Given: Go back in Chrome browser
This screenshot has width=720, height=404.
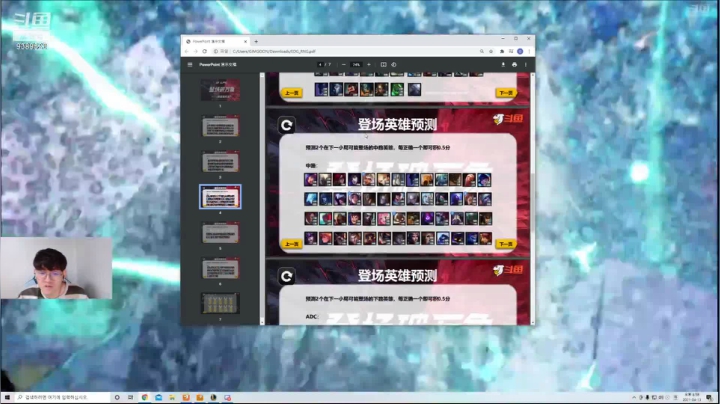Looking at the screenshot, I should click(x=187, y=51).
